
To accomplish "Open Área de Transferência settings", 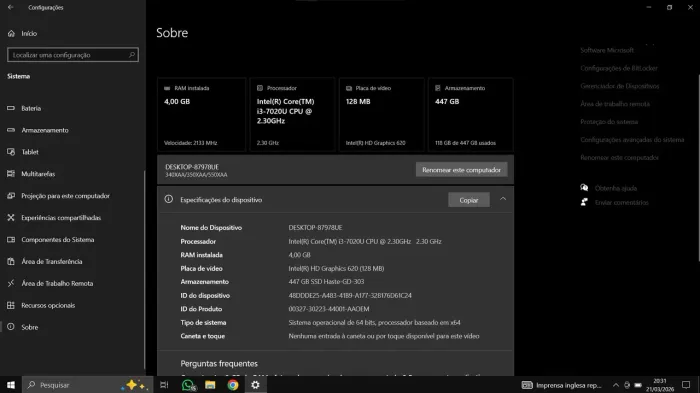I will (x=52, y=261).
